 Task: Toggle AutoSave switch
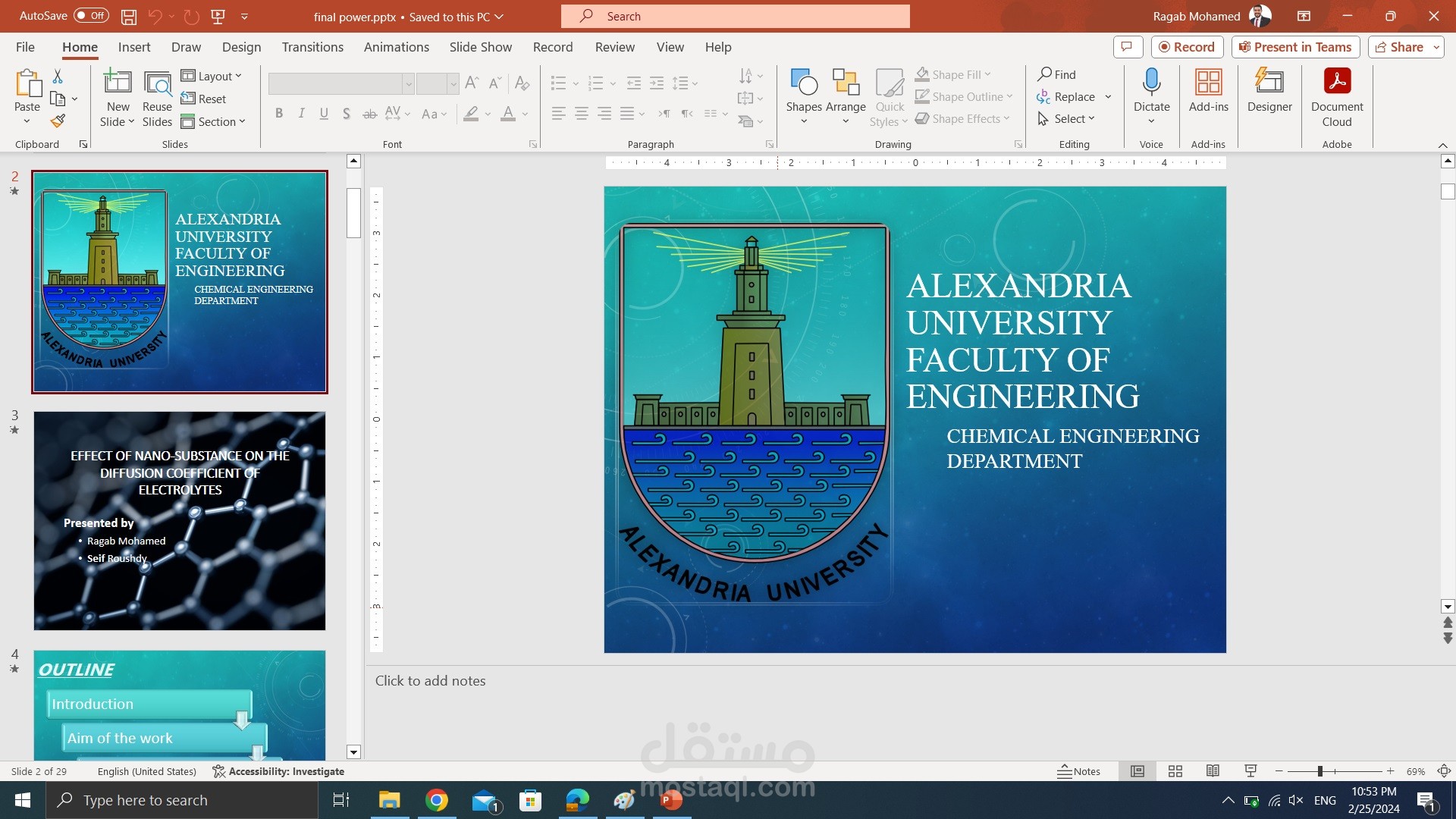click(91, 16)
